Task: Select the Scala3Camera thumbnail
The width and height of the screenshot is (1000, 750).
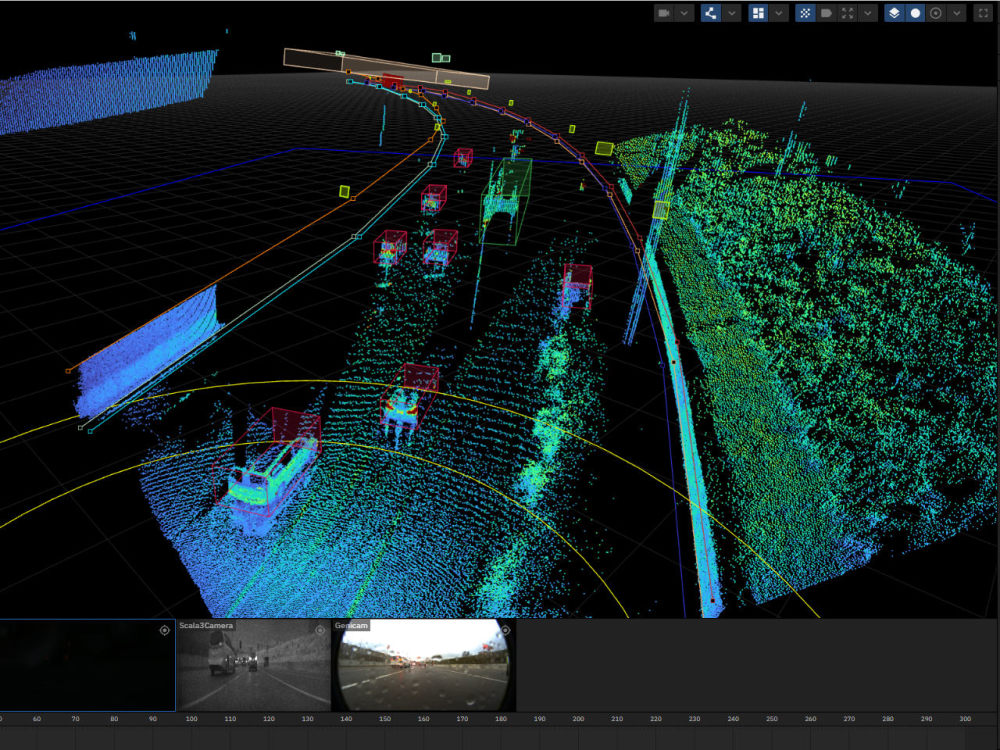Action: pyautogui.click(x=253, y=665)
